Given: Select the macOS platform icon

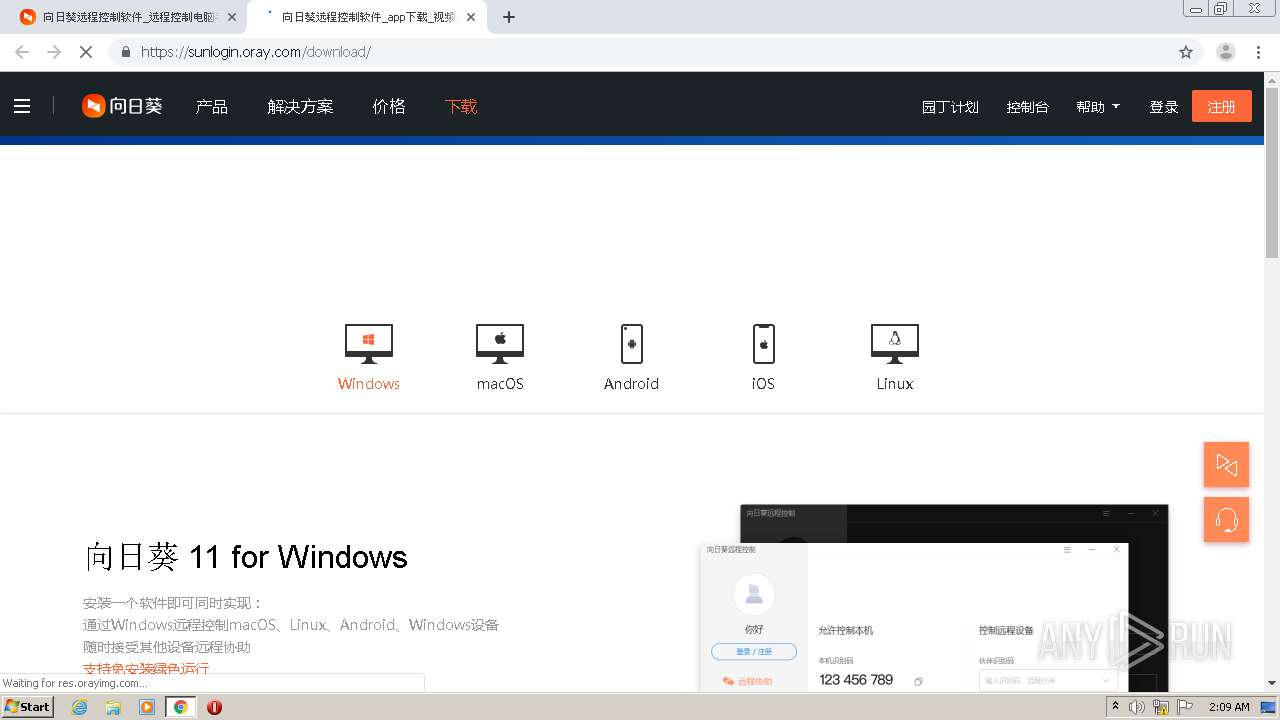Looking at the screenshot, I should 500,344.
